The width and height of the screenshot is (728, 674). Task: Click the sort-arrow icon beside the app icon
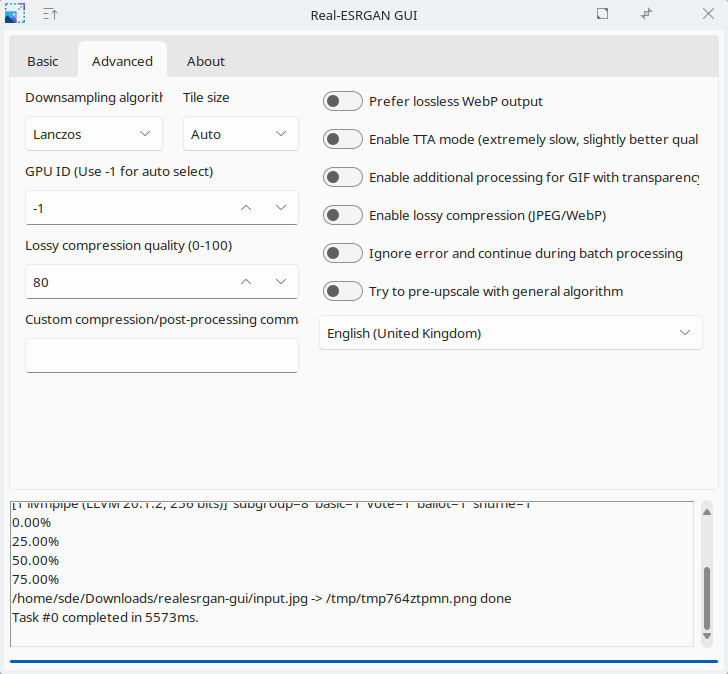50,14
